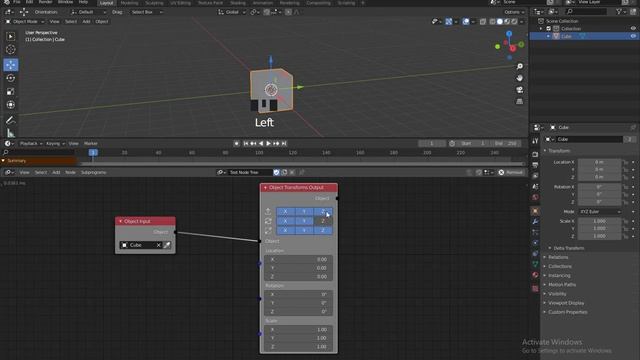Click the Rotation row icon in node
Image resolution: width=640 pixels, height=360 pixels.
(x=268, y=221)
